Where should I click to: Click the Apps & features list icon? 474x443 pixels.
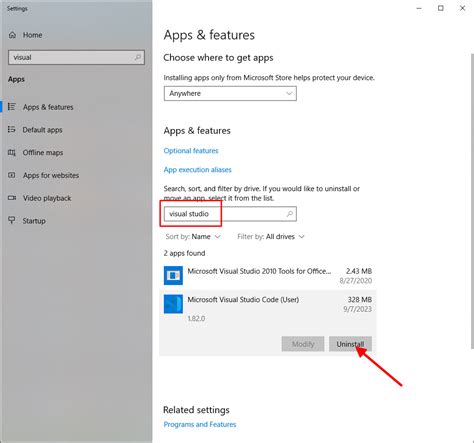(12, 107)
